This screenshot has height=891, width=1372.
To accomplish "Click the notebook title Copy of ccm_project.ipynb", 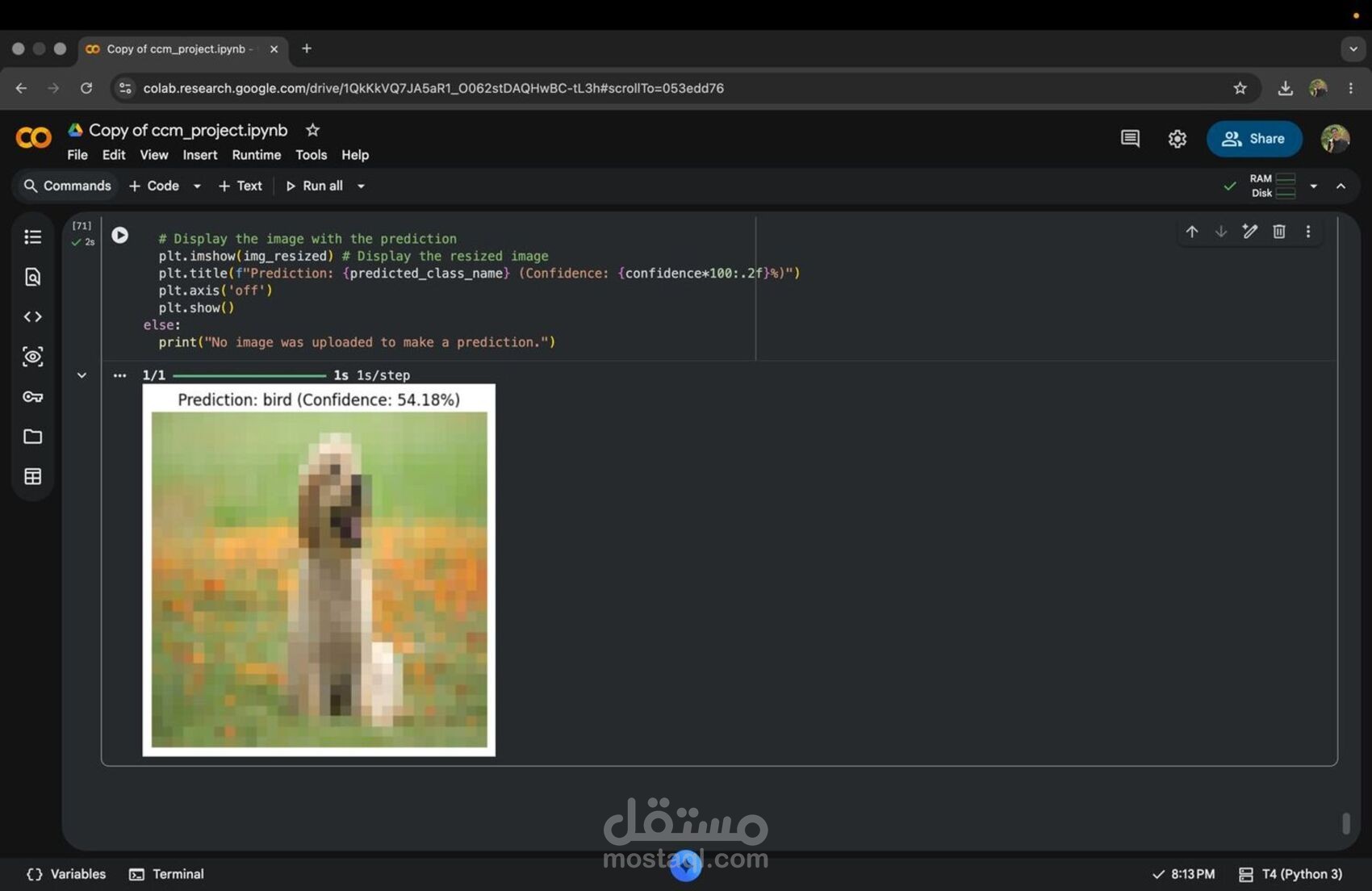I will click(x=188, y=130).
